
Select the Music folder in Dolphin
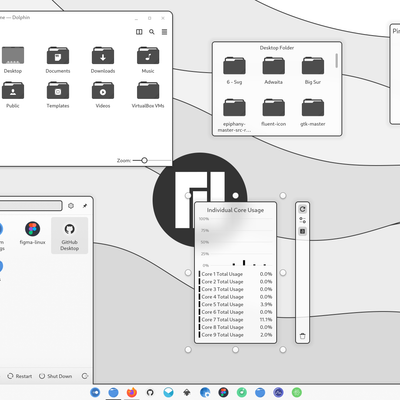click(148, 60)
